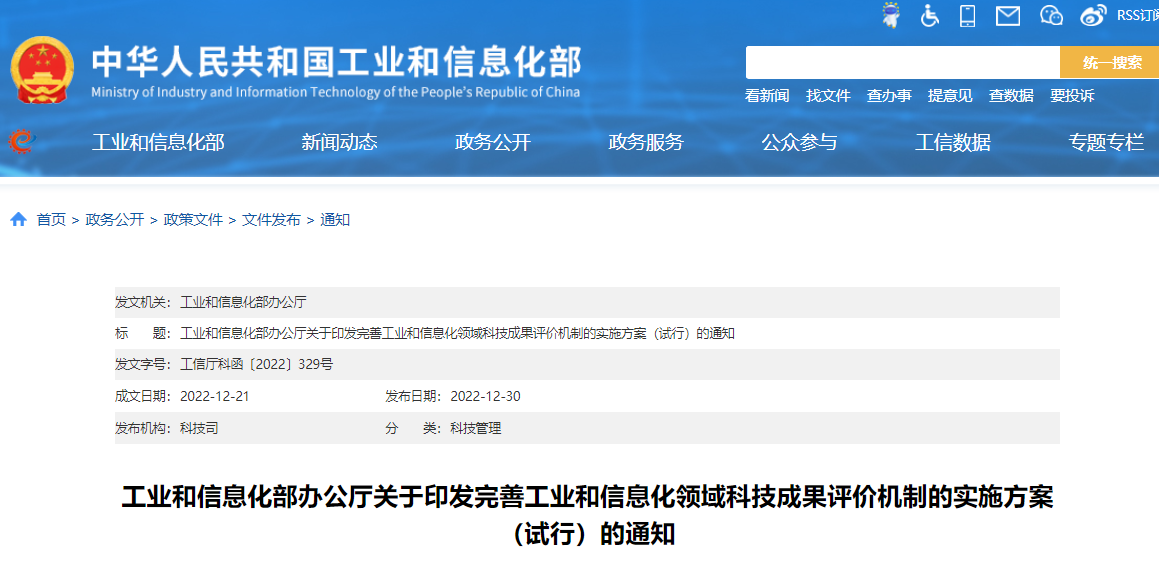1159x564 pixels.
Task: Go to 政策文件 in the breadcrumb
Action: (193, 220)
